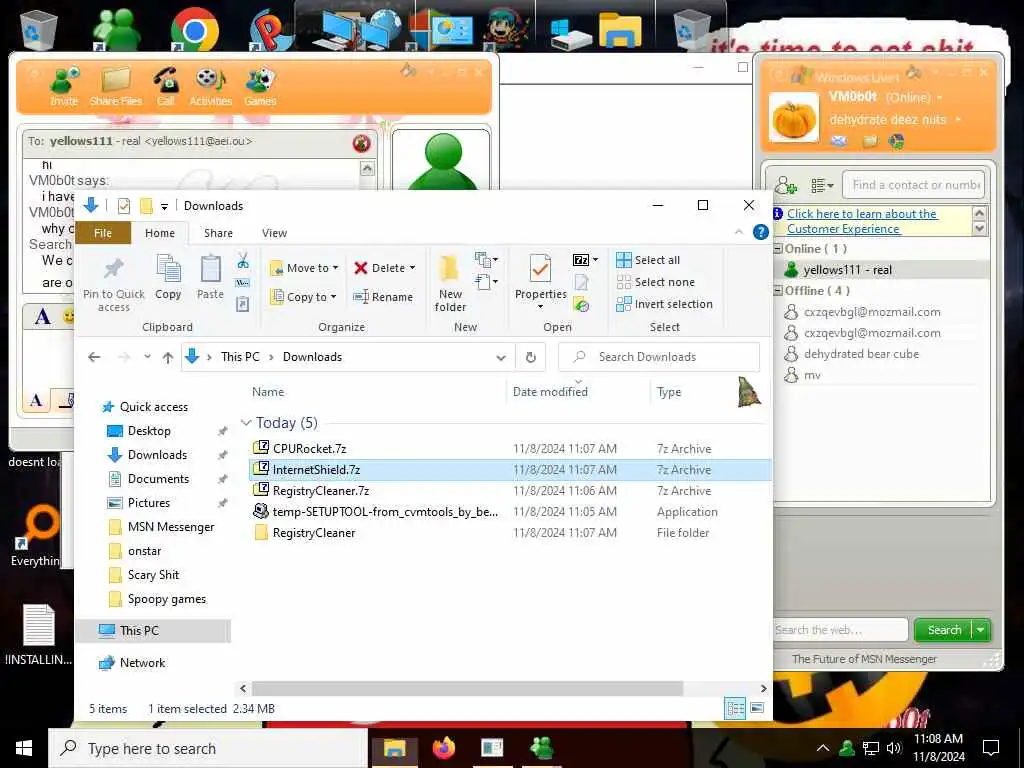
Task: Open Firefox from the taskbar
Action: [444, 748]
